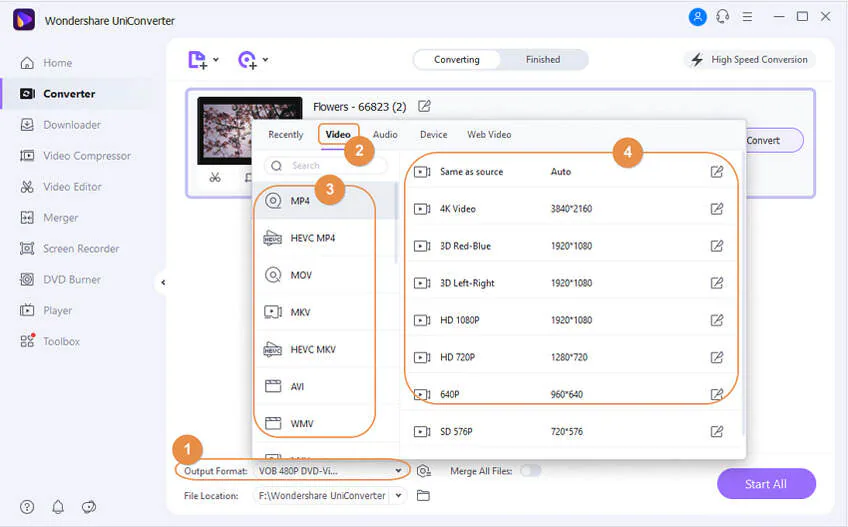Click the format Search field
This screenshot has height=527, width=848.
point(326,166)
